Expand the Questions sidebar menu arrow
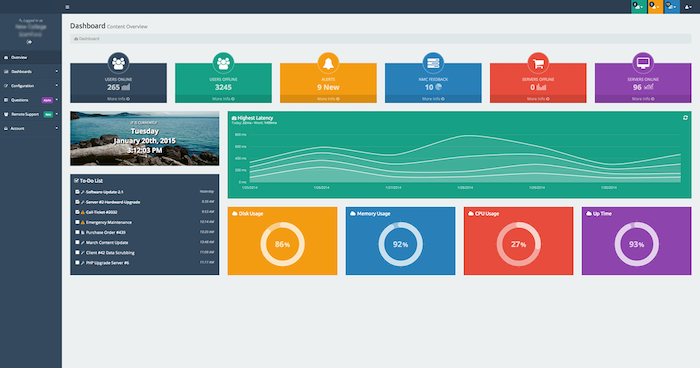This screenshot has width=700, height=368. tap(57, 100)
